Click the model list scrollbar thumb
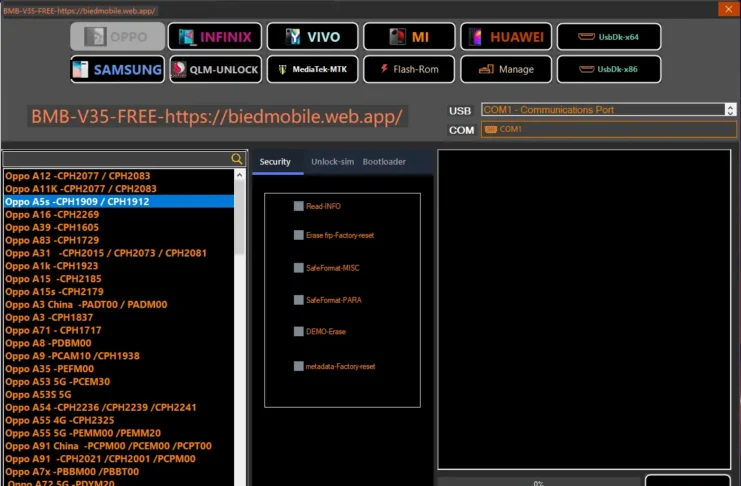This screenshot has height=486, width=741. pyautogui.click(x=240, y=217)
